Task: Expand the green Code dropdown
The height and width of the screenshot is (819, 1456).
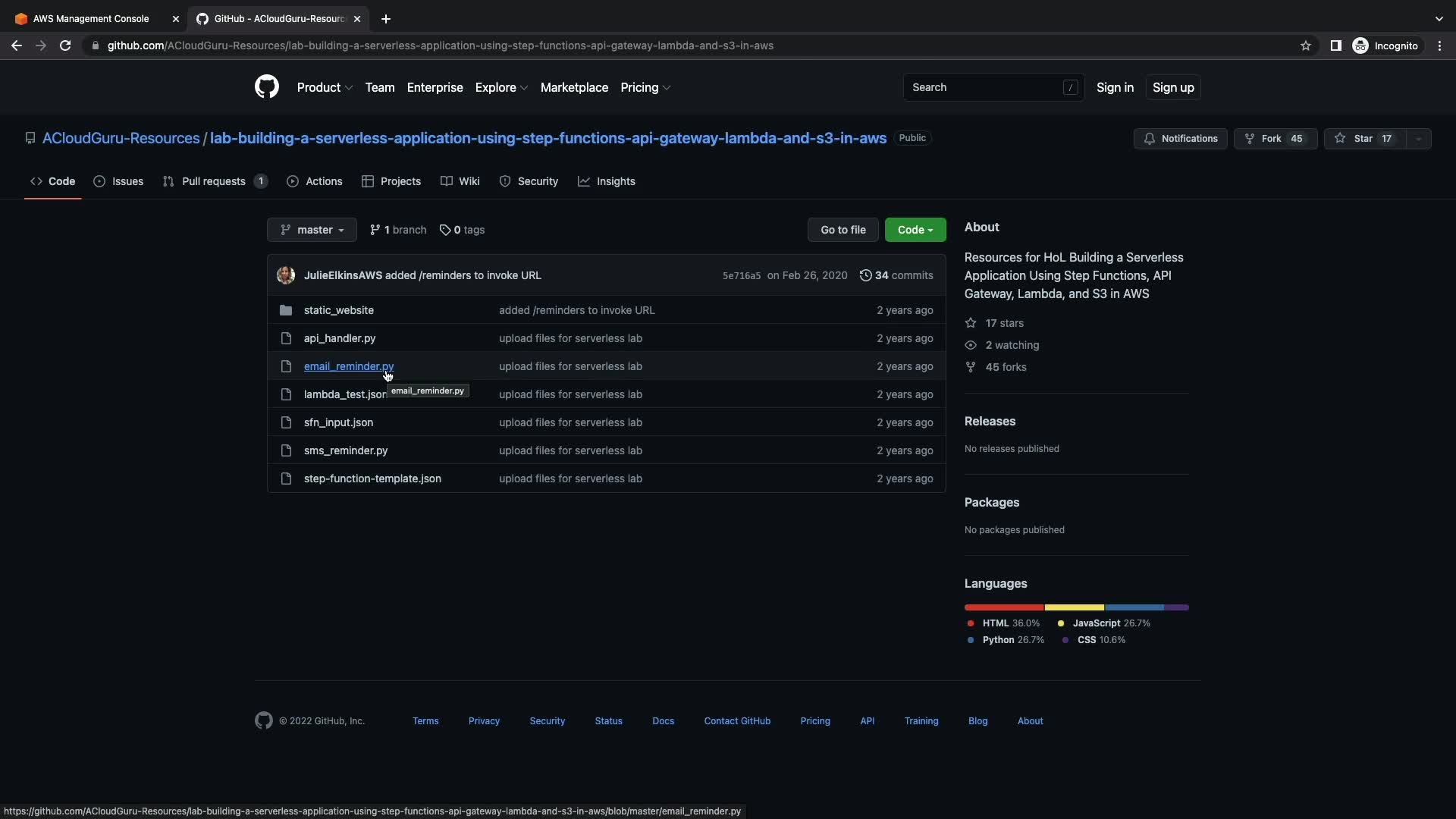Action: pos(915,230)
